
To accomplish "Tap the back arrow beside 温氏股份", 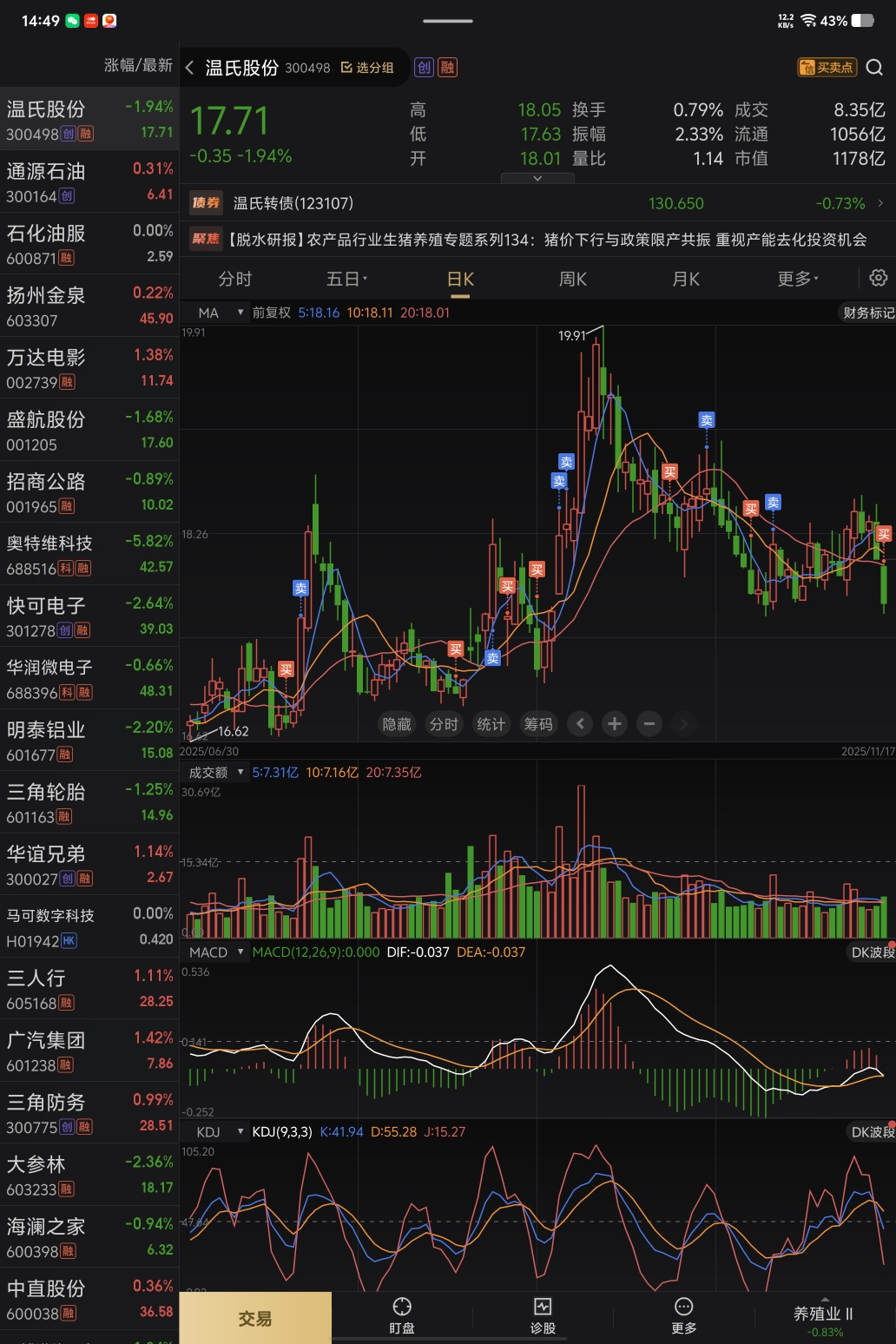I will 189,68.
